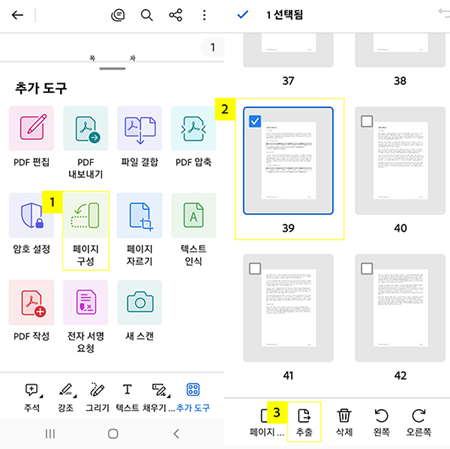Select the 주석 comment tool
The height and width of the screenshot is (449, 450).
tap(32, 398)
